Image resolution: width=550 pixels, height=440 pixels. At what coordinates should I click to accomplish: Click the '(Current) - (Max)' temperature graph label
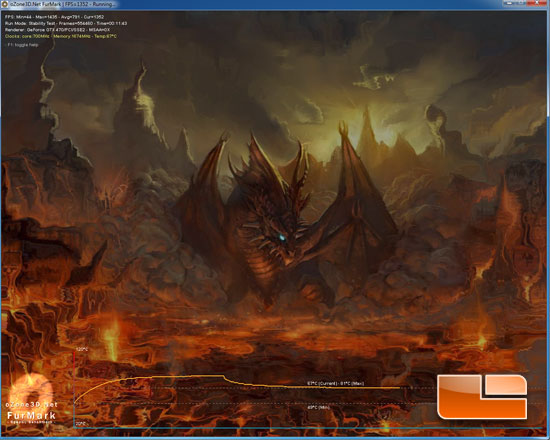click(335, 384)
